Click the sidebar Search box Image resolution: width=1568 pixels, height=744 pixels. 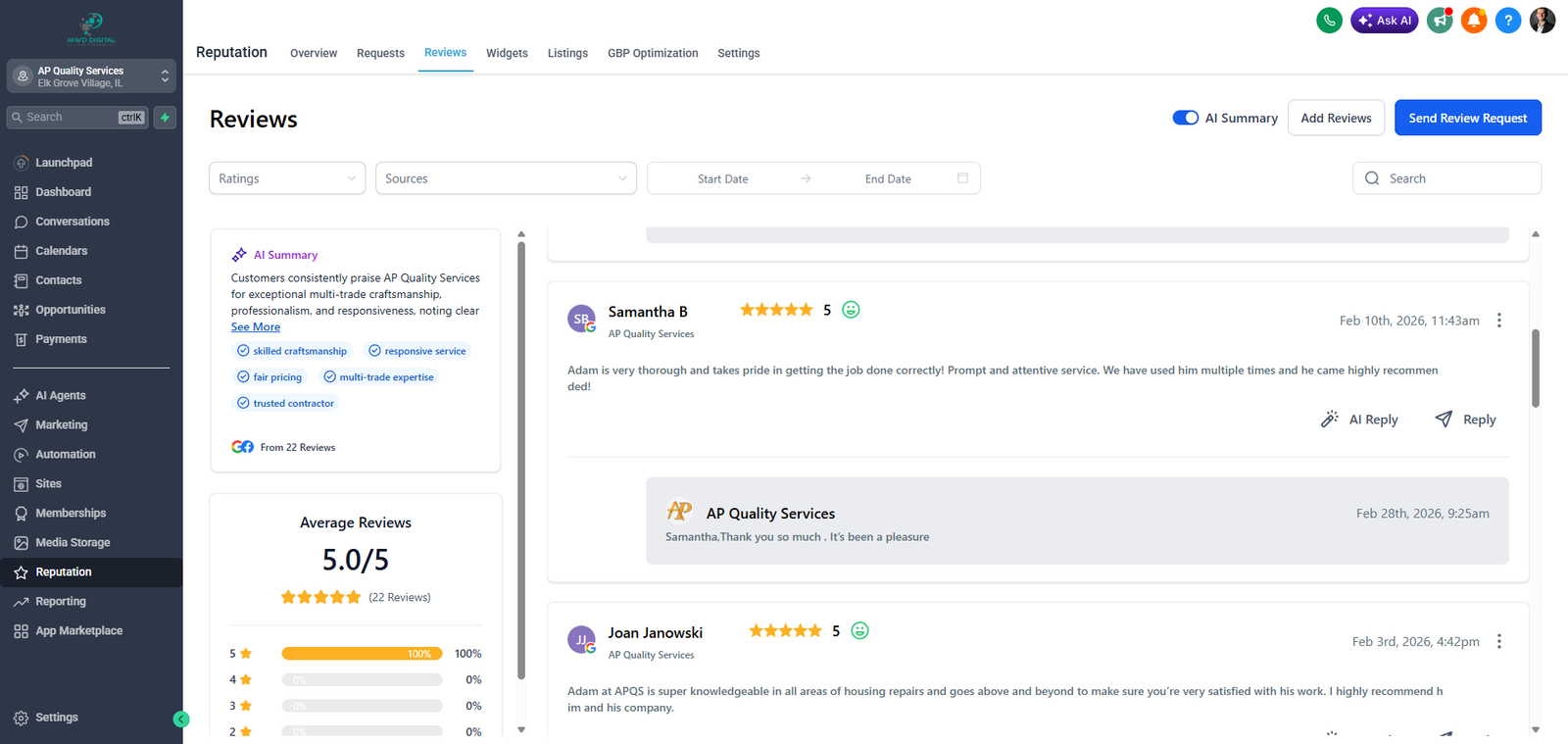[77, 117]
